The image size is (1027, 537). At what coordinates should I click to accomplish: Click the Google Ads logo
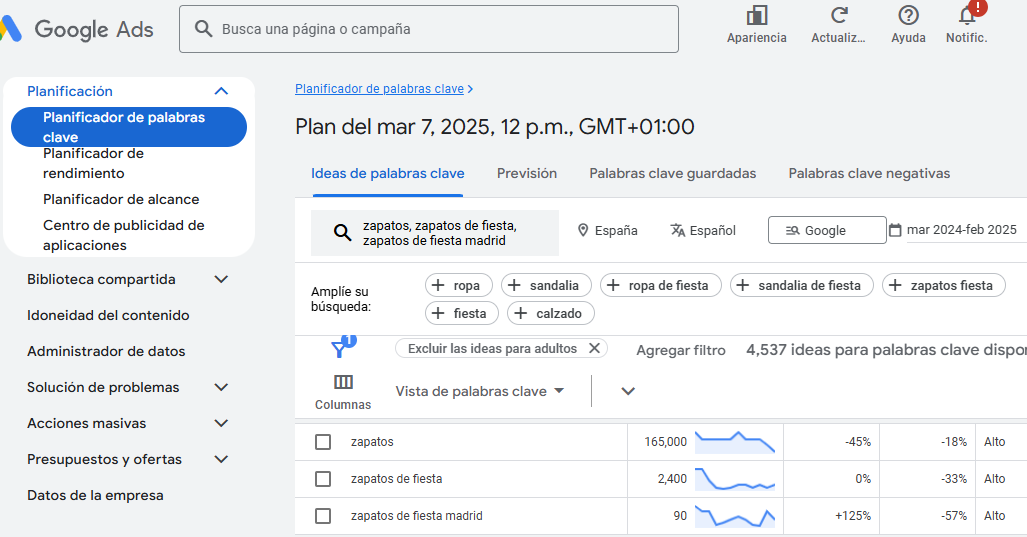point(77,29)
